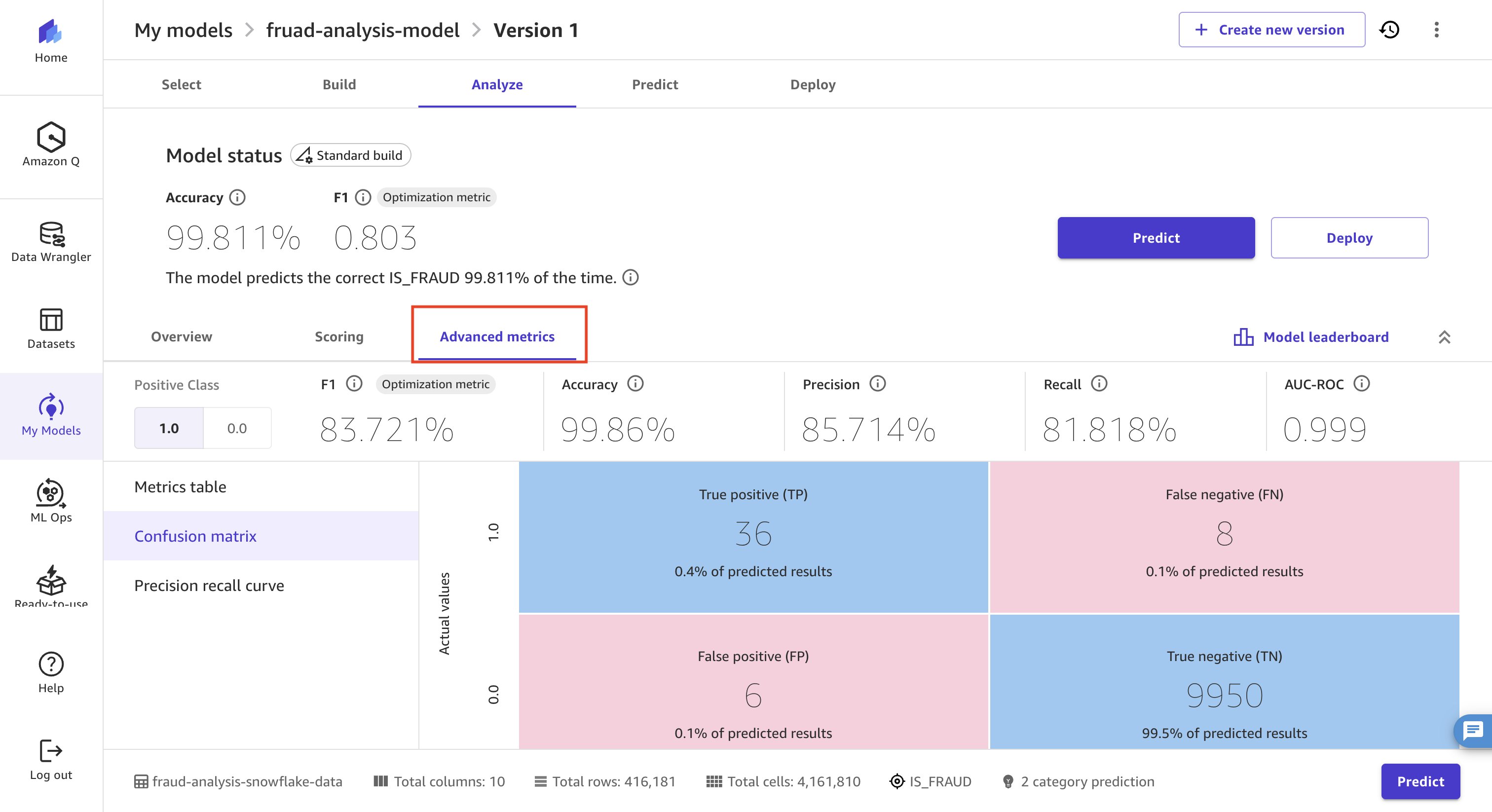Click the IS_FRAUD target column icon
This screenshot has height=812, width=1492.
(x=896, y=781)
